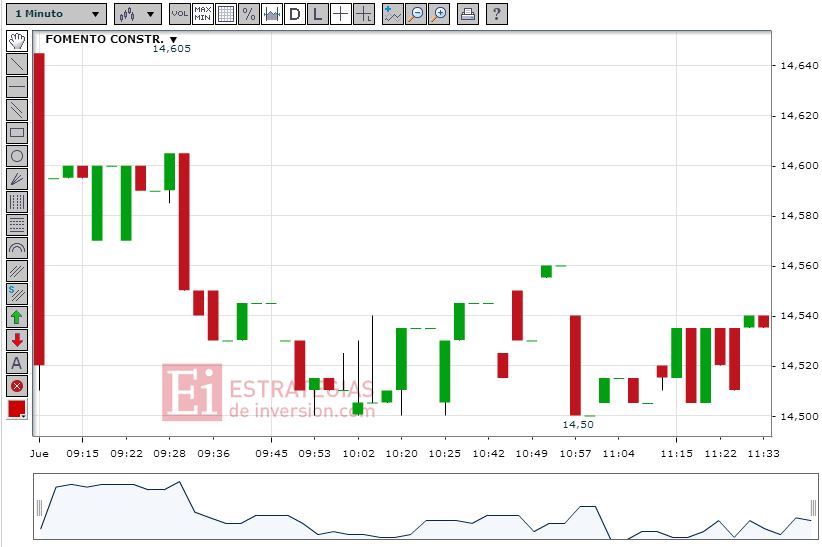Viewport: 822px width, 547px height.
Task: Select the hand pan tool
Action: [17, 40]
